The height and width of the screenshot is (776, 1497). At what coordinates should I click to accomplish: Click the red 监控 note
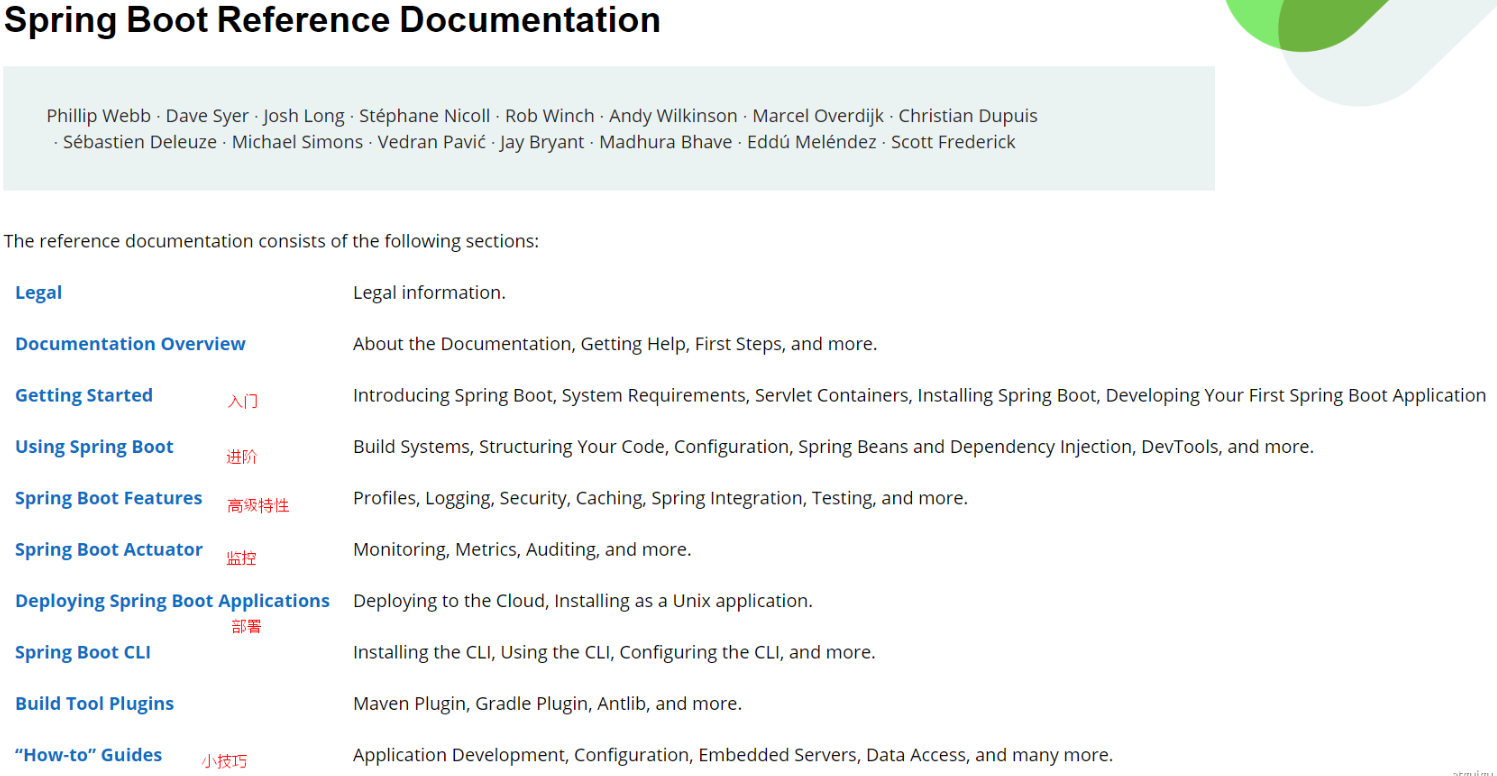point(242,558)
